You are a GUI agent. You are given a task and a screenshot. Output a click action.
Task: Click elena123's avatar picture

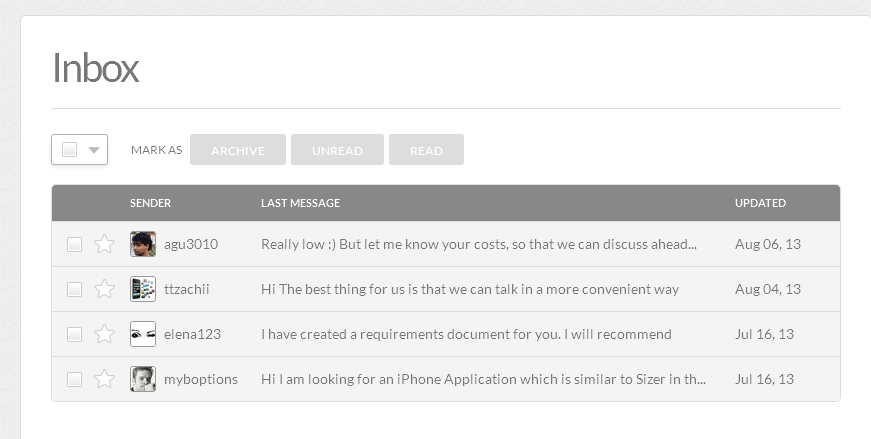[143, 334]
